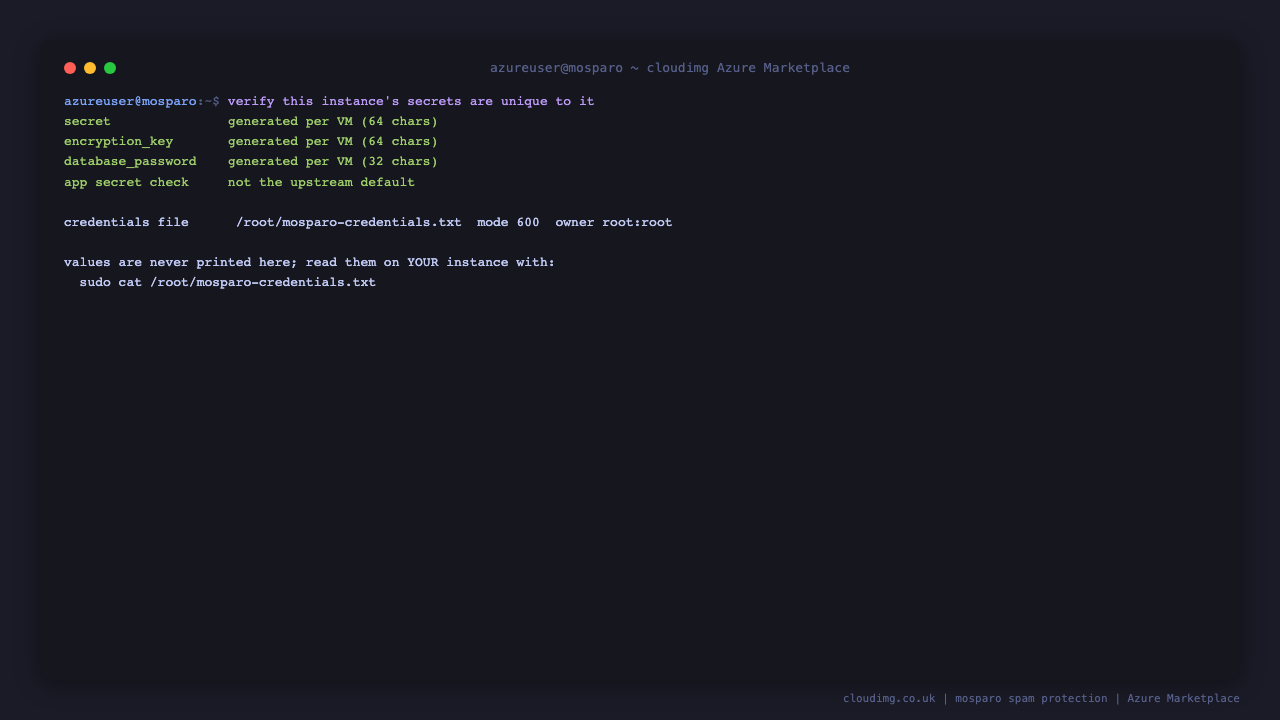This screenshot has height=720, width=1280.
Task: Click the 'encryption_key' label
Action: [x=118, y=142]
